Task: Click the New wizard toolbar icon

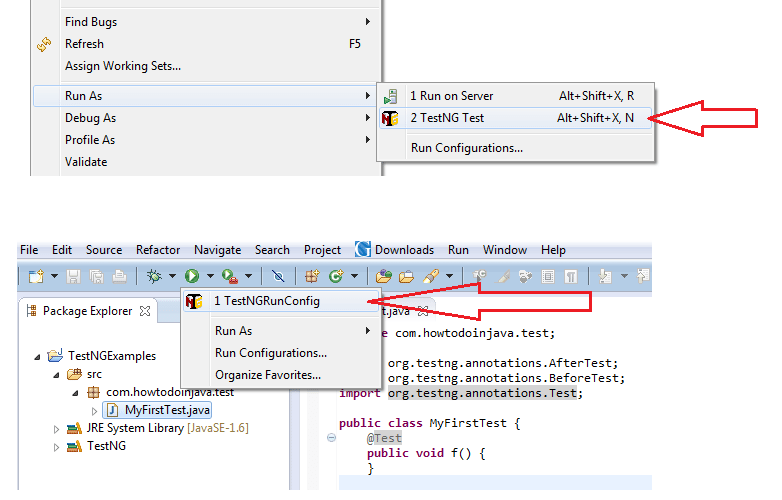Action: point(36,276)
